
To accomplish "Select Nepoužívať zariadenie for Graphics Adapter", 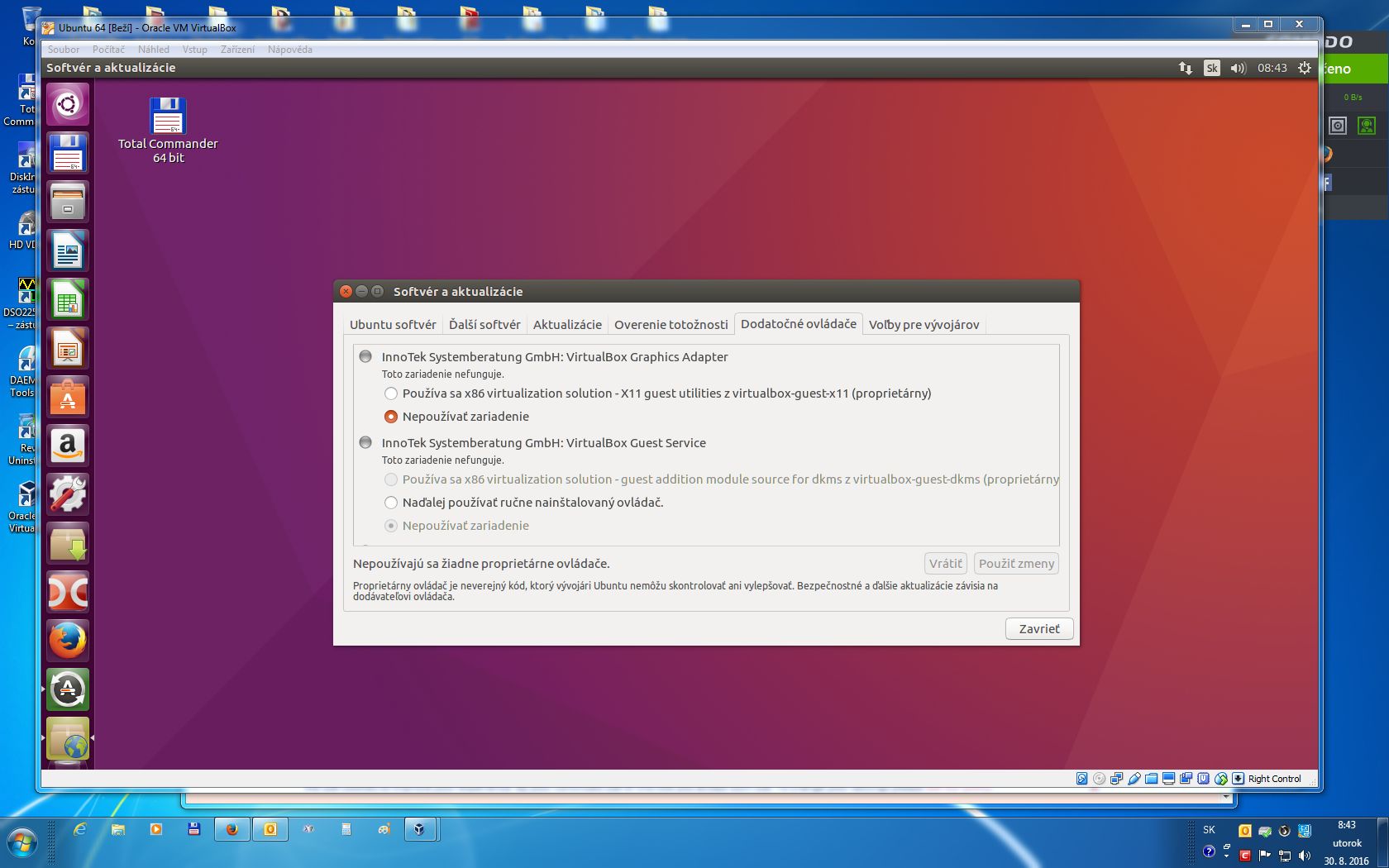I will coord(456,417).
